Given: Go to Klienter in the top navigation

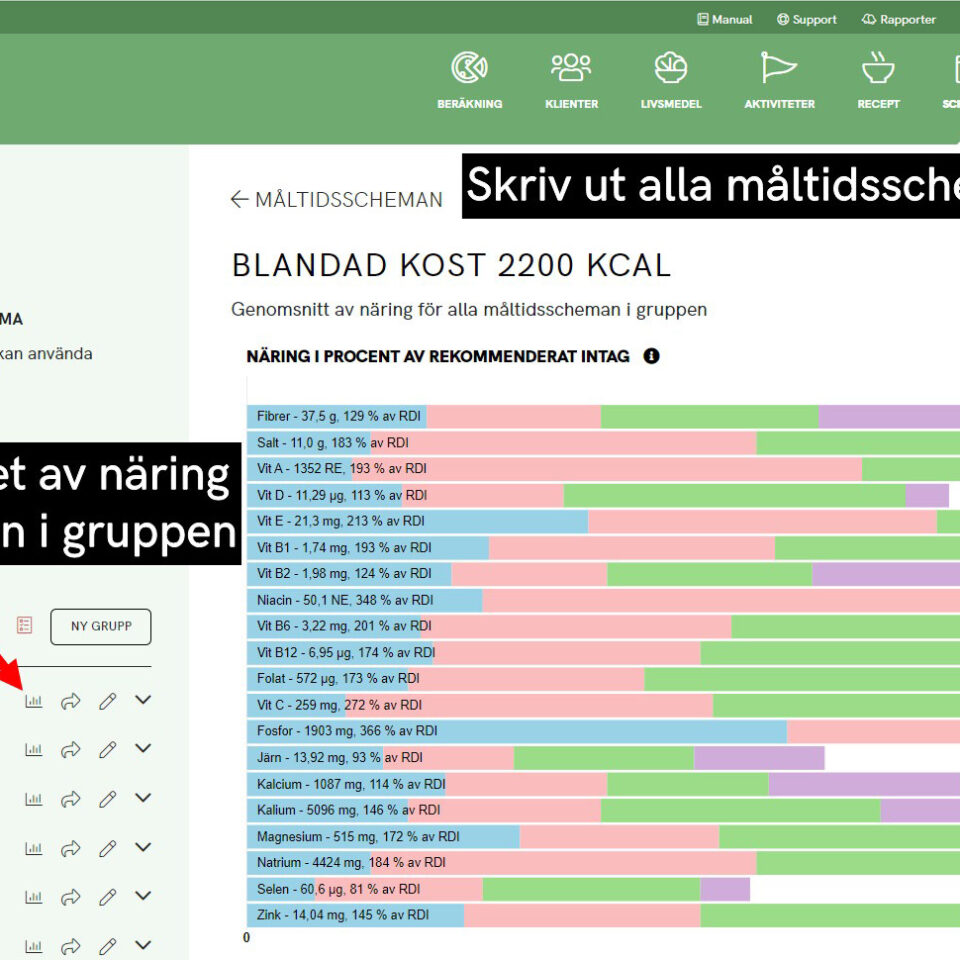Looking at the screenshot, I should [x=571, y=69].
